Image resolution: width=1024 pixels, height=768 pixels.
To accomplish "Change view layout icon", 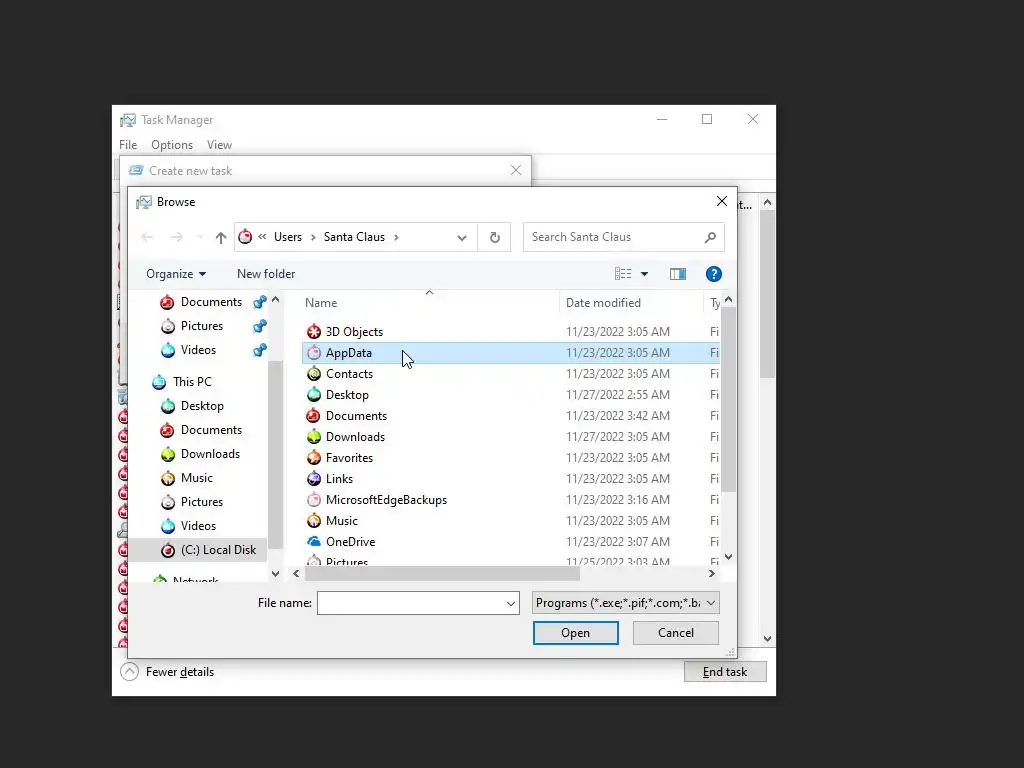I will point(623,274).
